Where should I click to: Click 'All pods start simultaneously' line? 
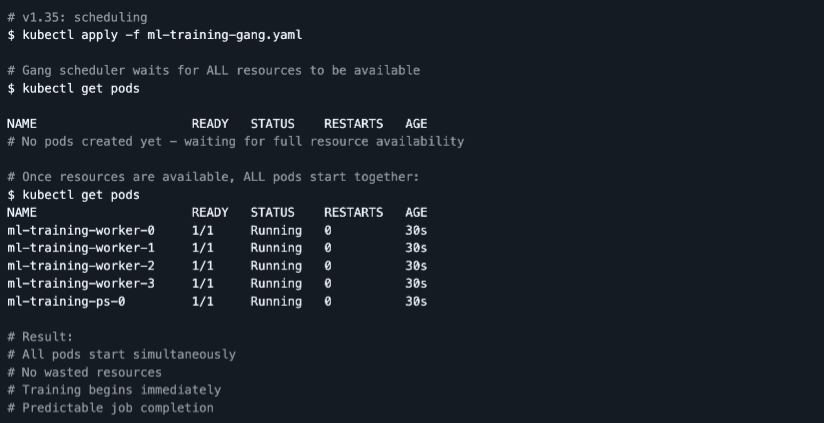pos(121,354)
